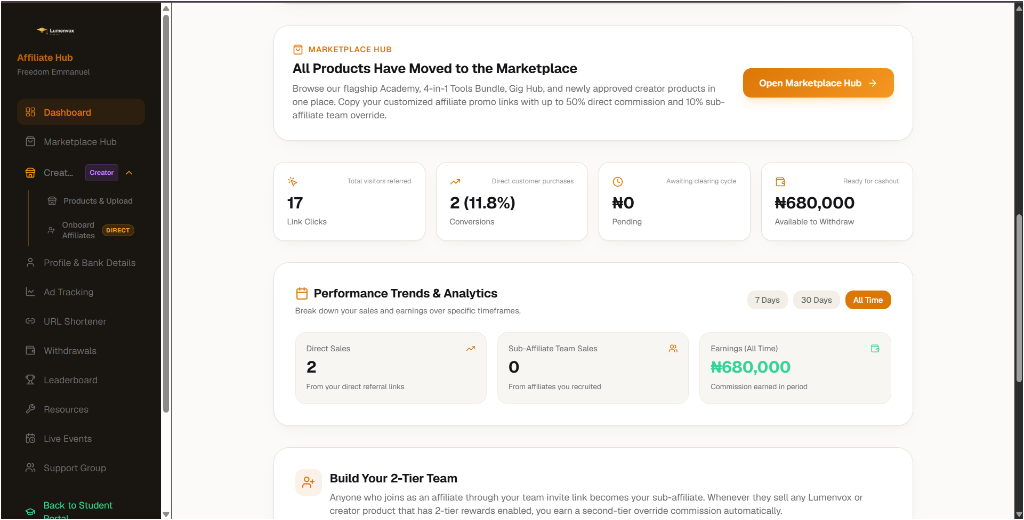
Task: Click the Withdrawals wallet icon
Action: click(x=30, y=351)
